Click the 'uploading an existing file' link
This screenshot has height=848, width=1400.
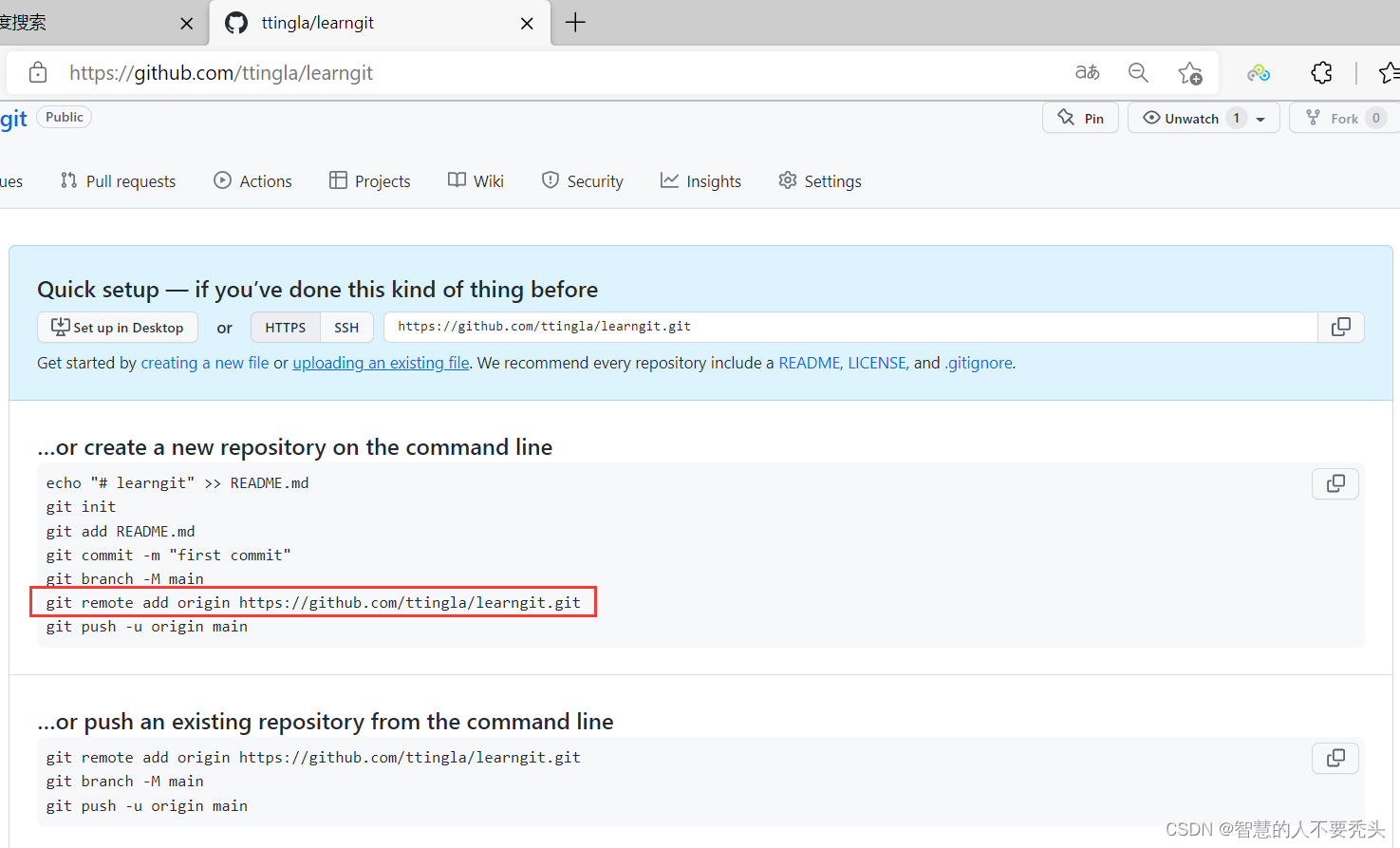380,362
